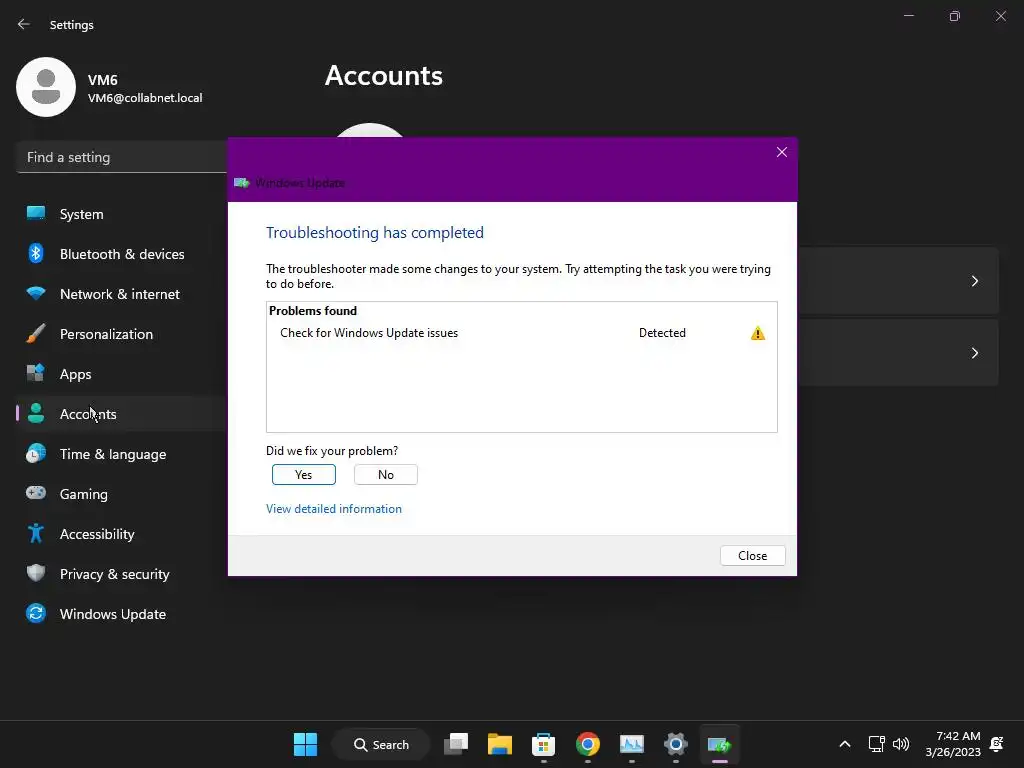Open the clock showing 7:42 AM

(953, 744)
